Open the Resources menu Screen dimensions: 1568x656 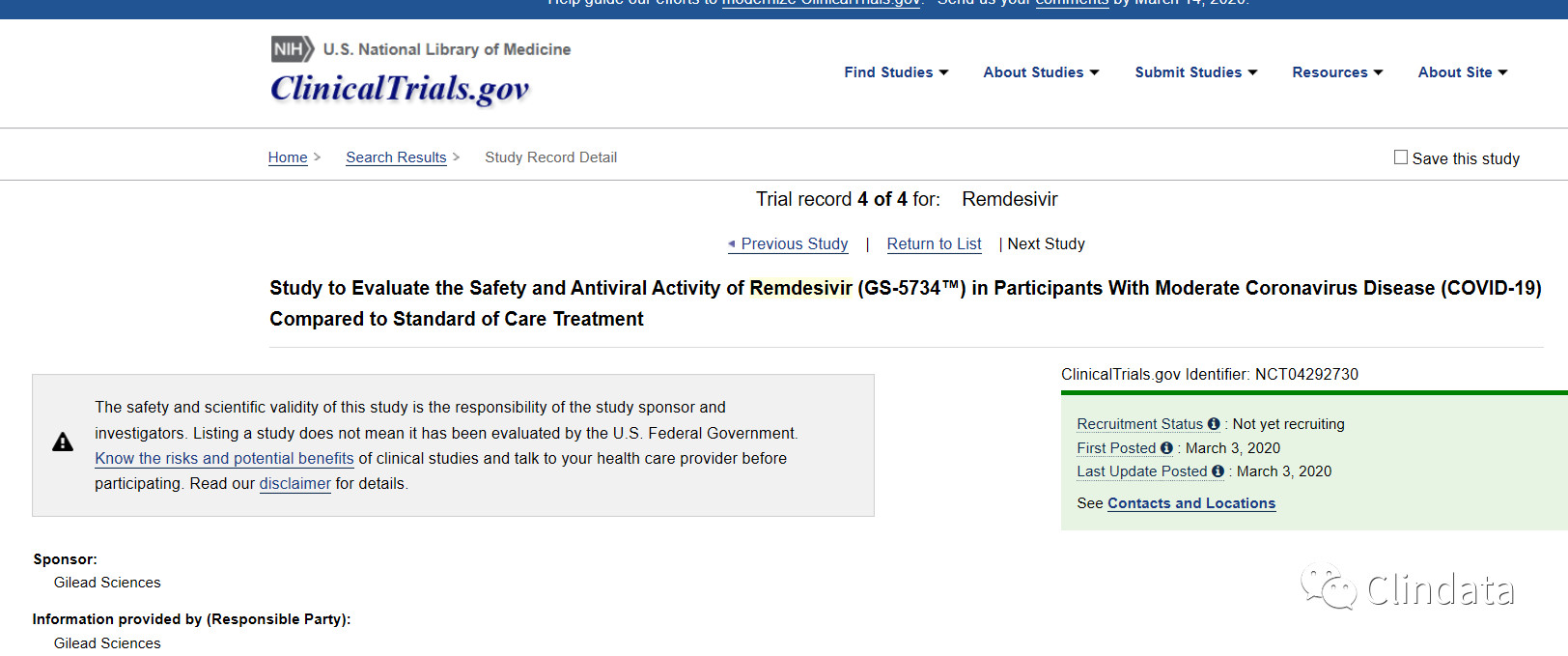(x=1337, y=72)
